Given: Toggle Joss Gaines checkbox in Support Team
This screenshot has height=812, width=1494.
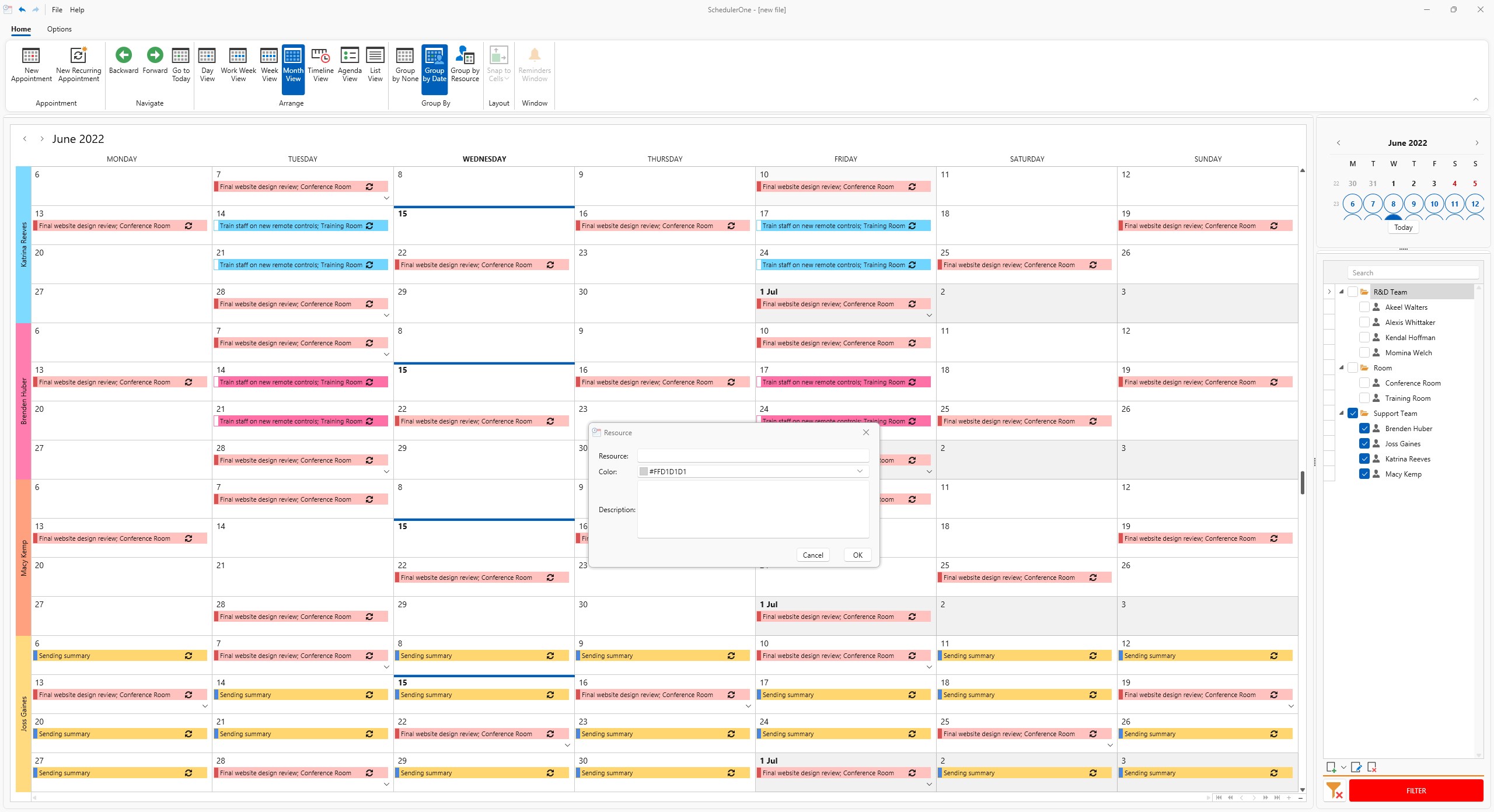Looking at the screenshot, I should [x=1364, y=444].
